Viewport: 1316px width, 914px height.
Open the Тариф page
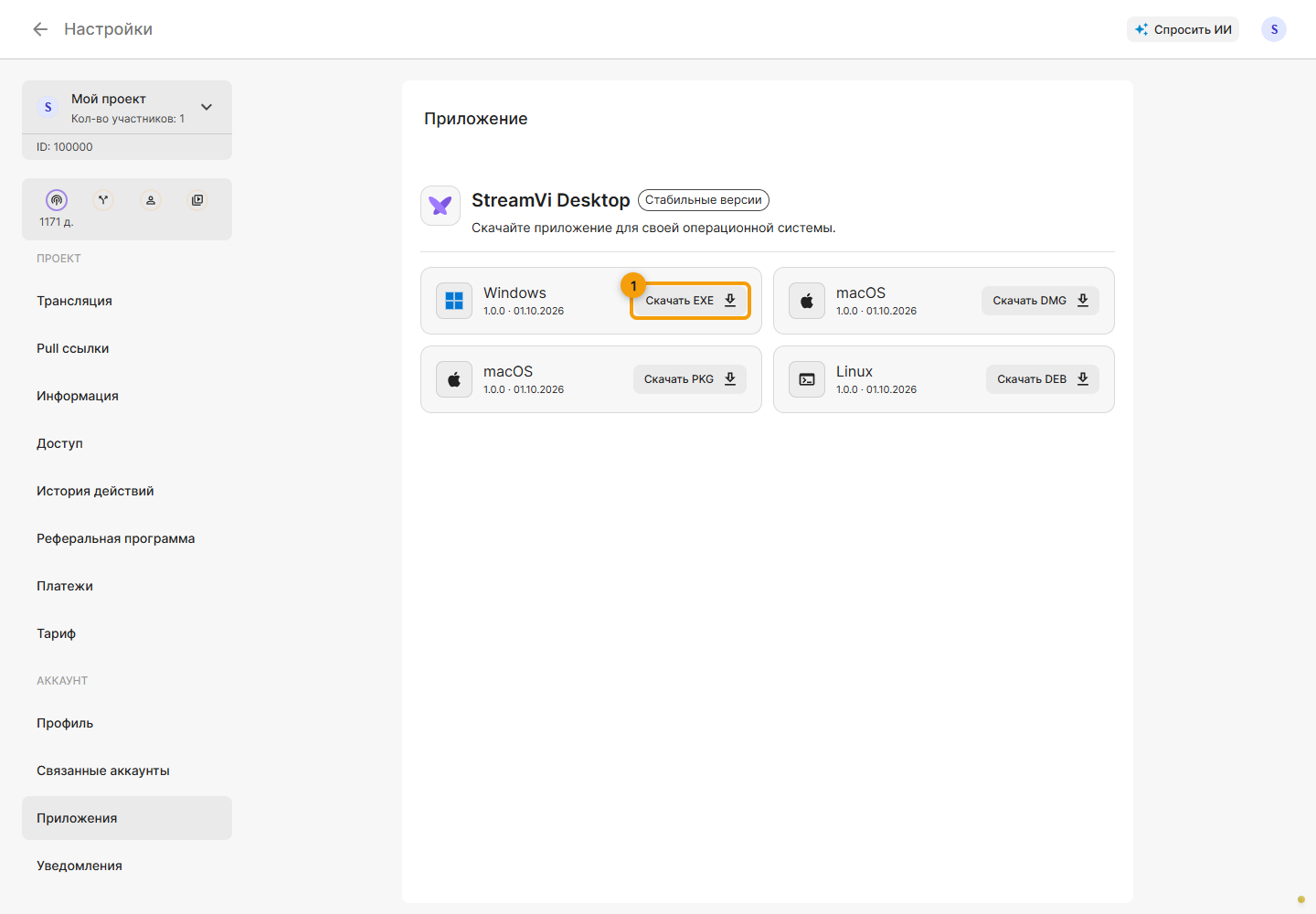tap(127, 633)
